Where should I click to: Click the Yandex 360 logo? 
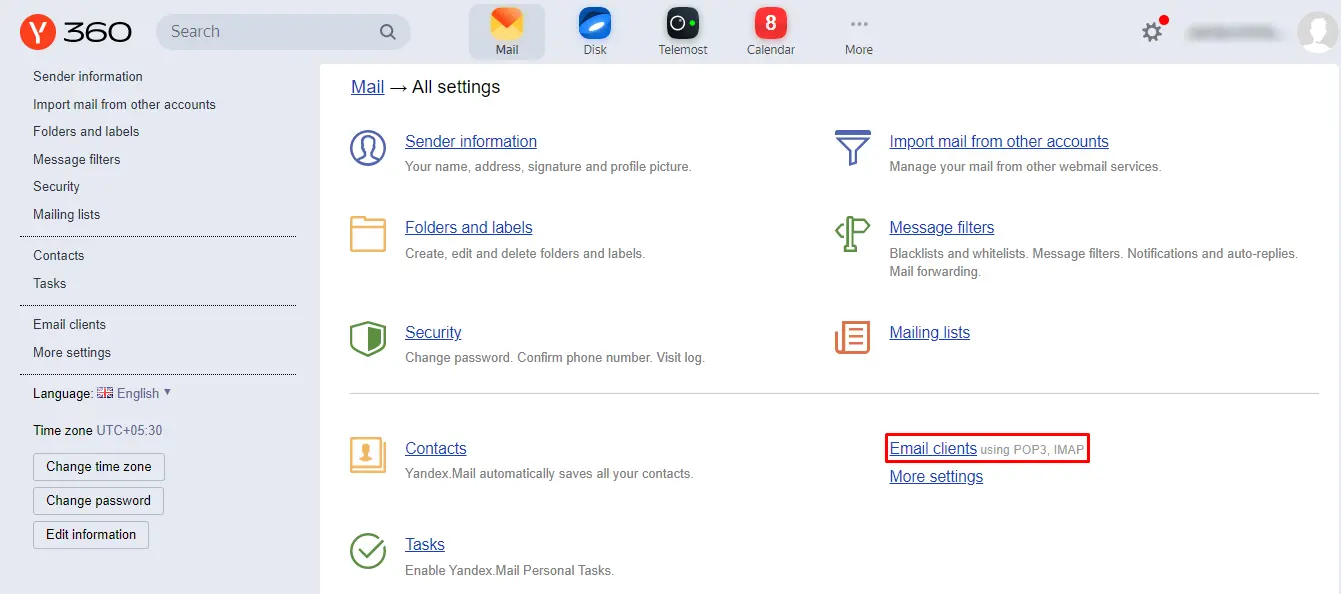point(76,32)
